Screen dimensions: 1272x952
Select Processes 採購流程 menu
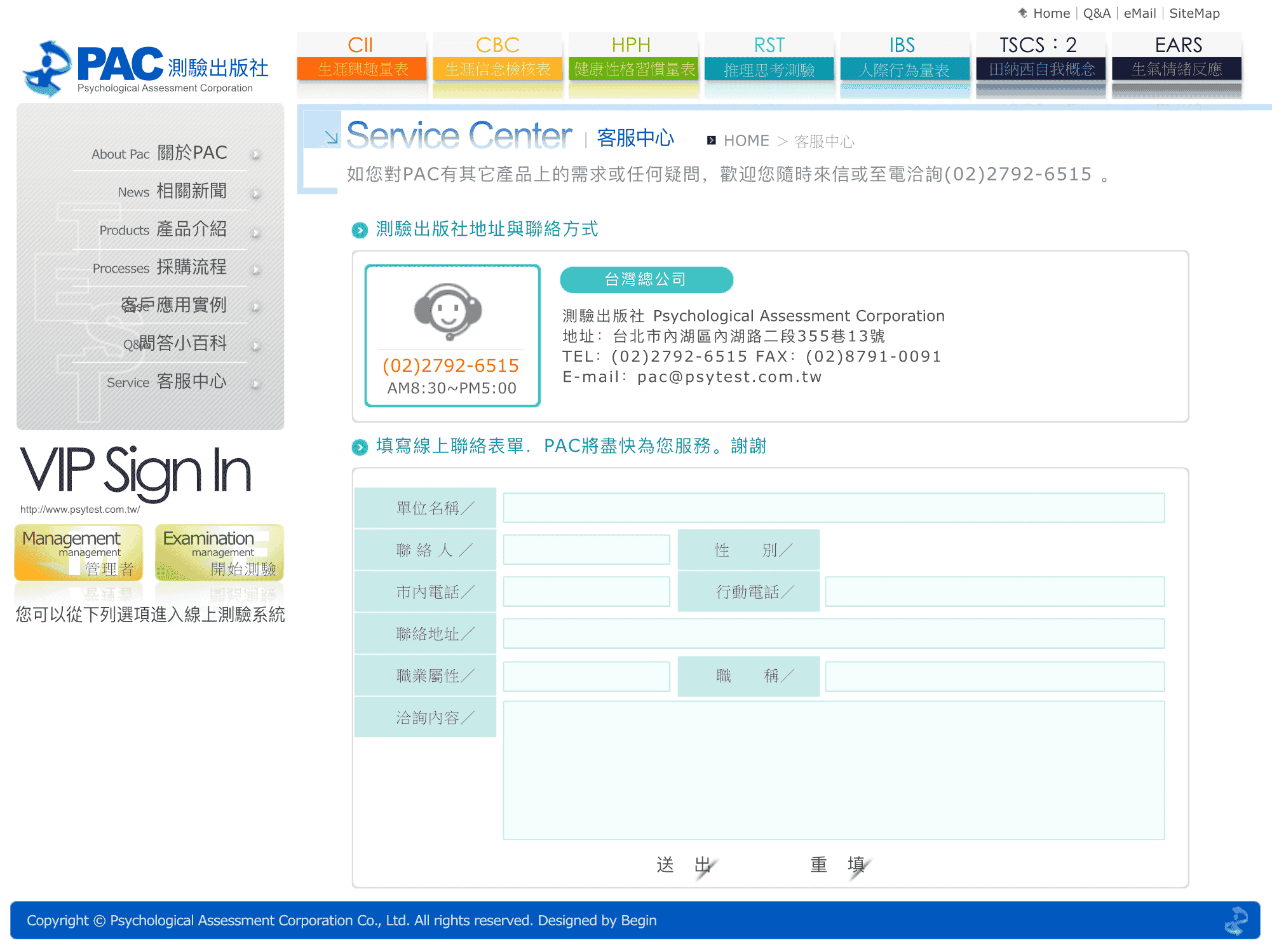[159, 268]
